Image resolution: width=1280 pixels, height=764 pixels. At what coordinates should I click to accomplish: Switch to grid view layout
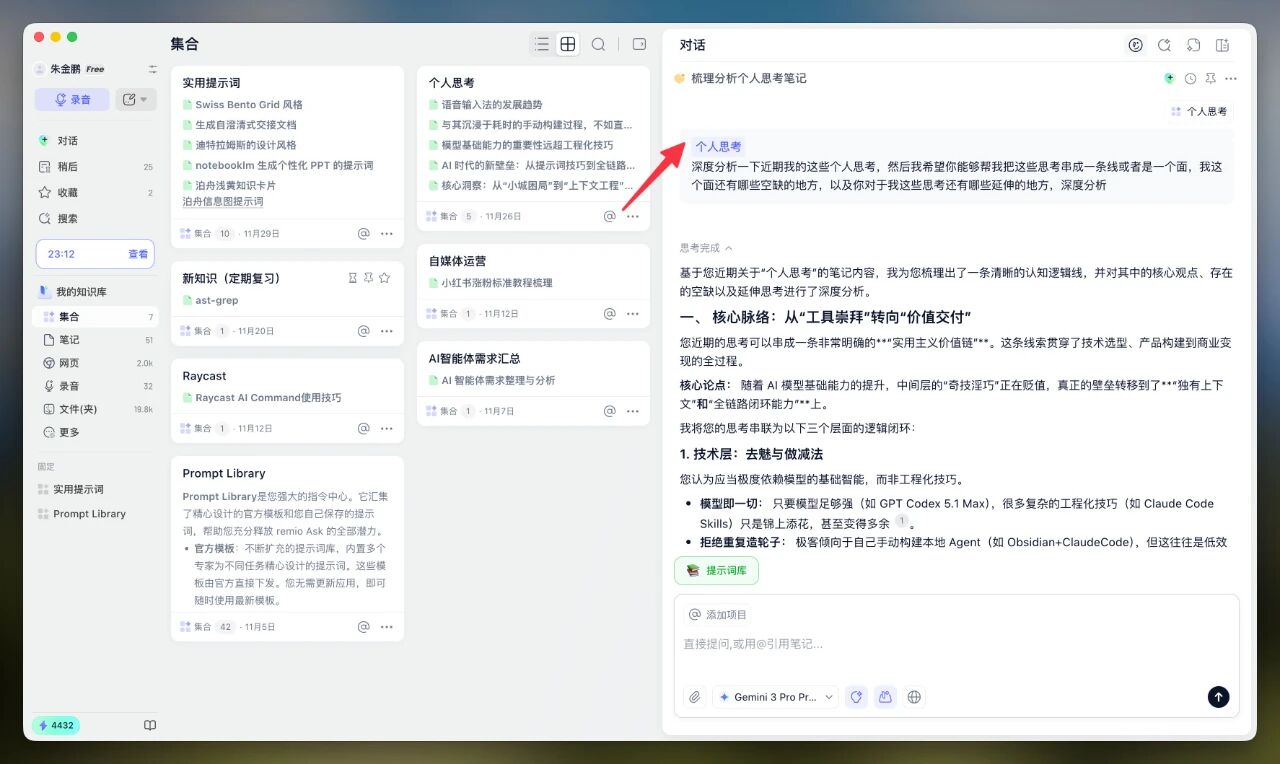568,44
